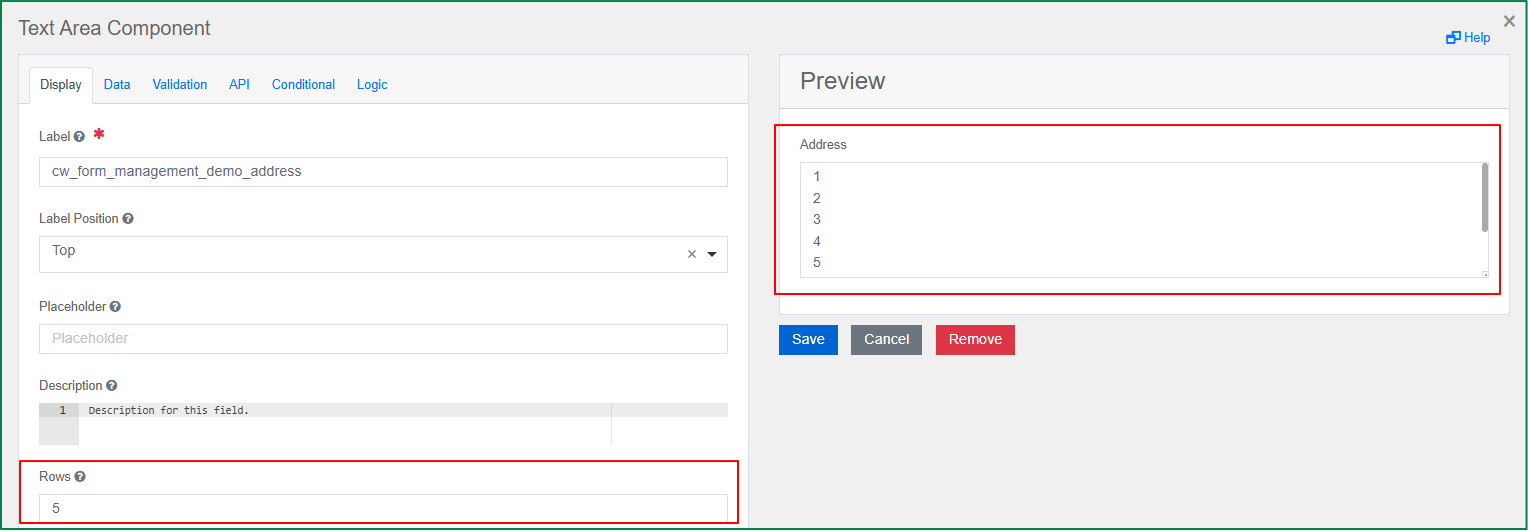This screenshot has height=531, width=1528.
Task: Click the Placeholder help tooltip icon
Action: 116,307
